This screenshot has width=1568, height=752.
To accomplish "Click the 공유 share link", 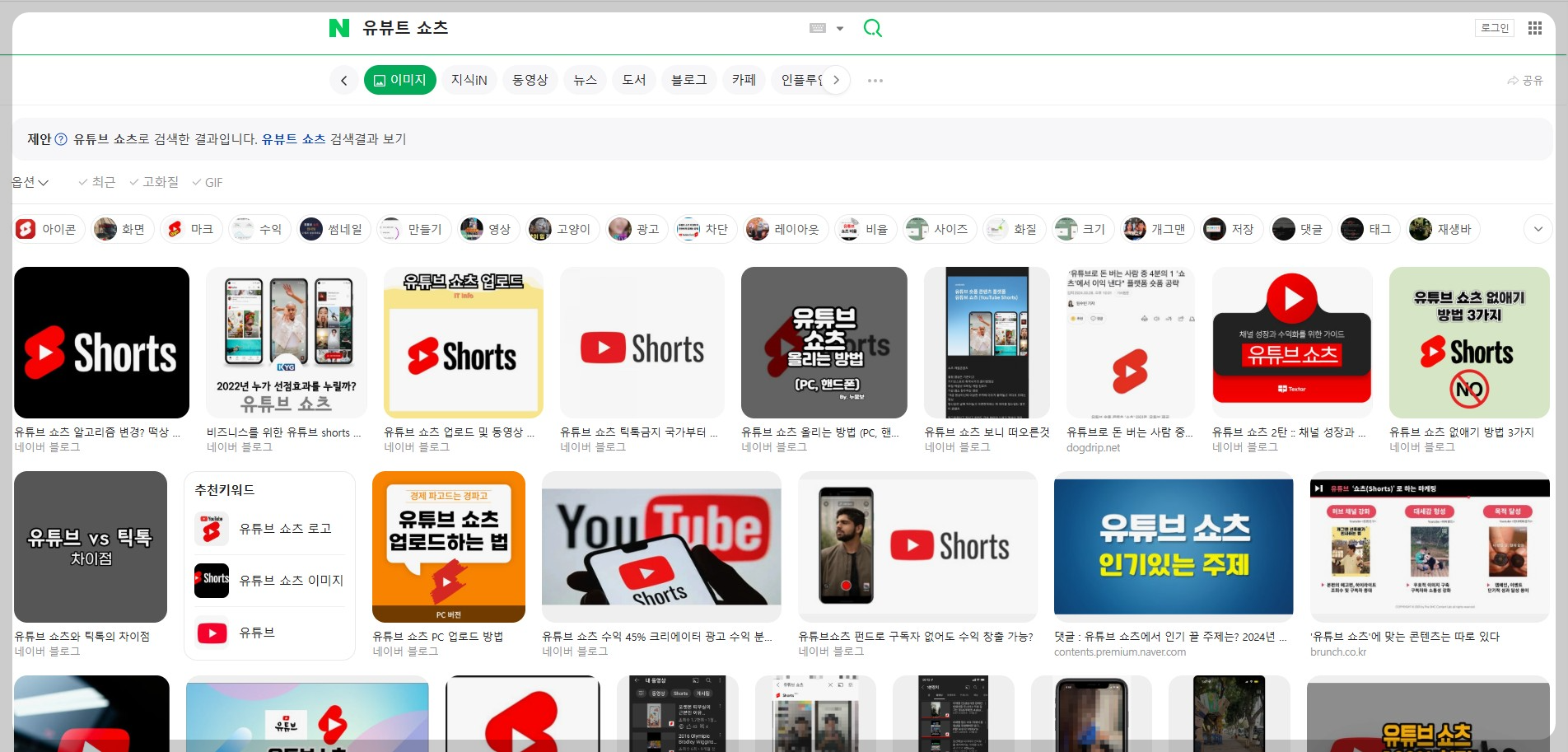I will (x=1525, y=81).
